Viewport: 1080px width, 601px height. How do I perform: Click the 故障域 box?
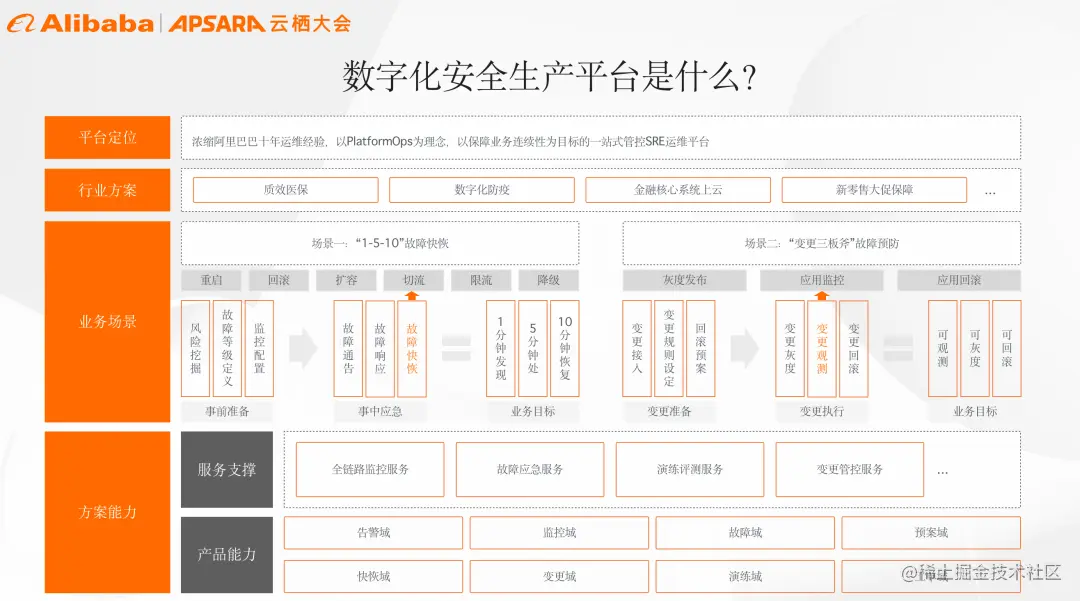click(x=745, y=533)
